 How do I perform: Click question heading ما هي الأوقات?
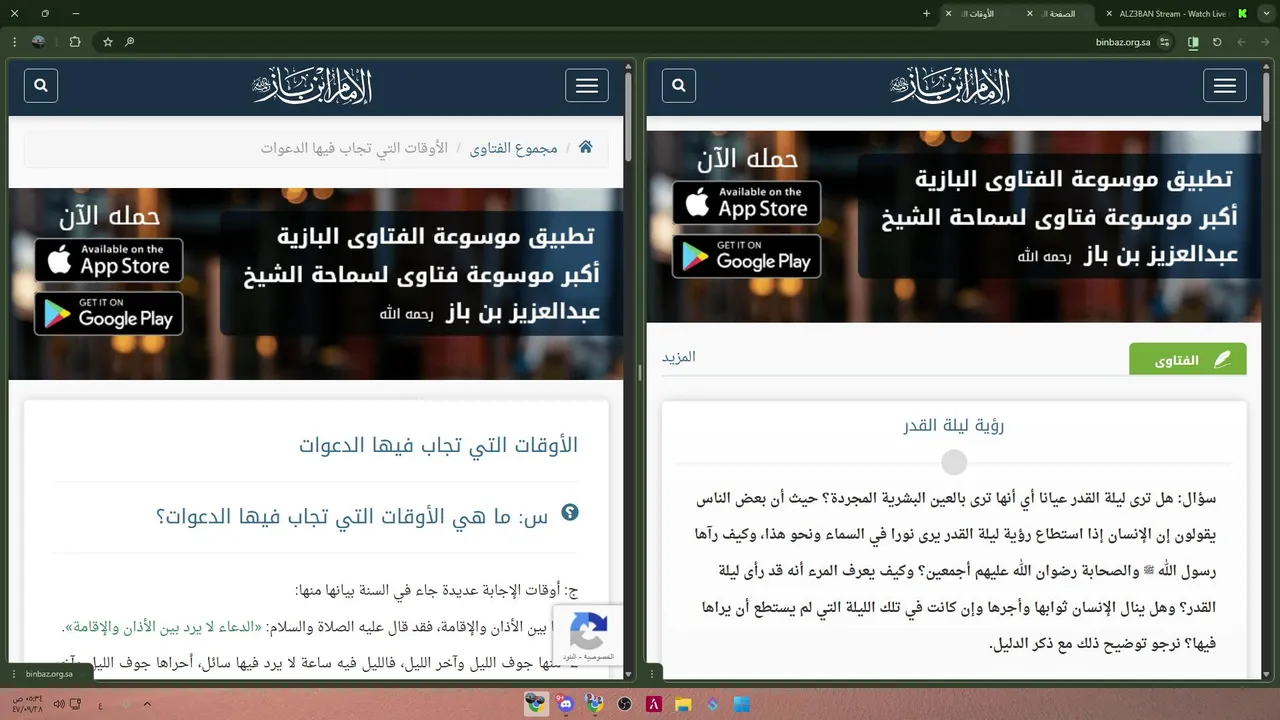pyautogui.click(x=352, y=517)
